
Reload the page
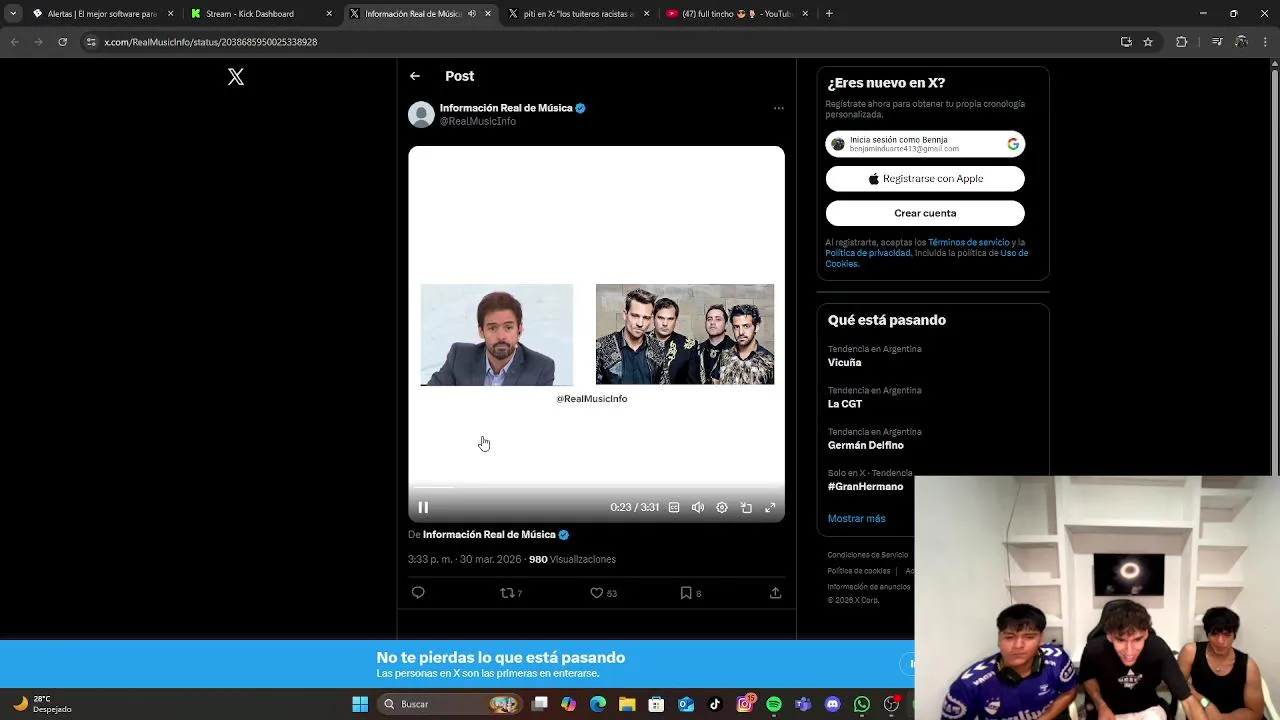[x=62, y=42]
